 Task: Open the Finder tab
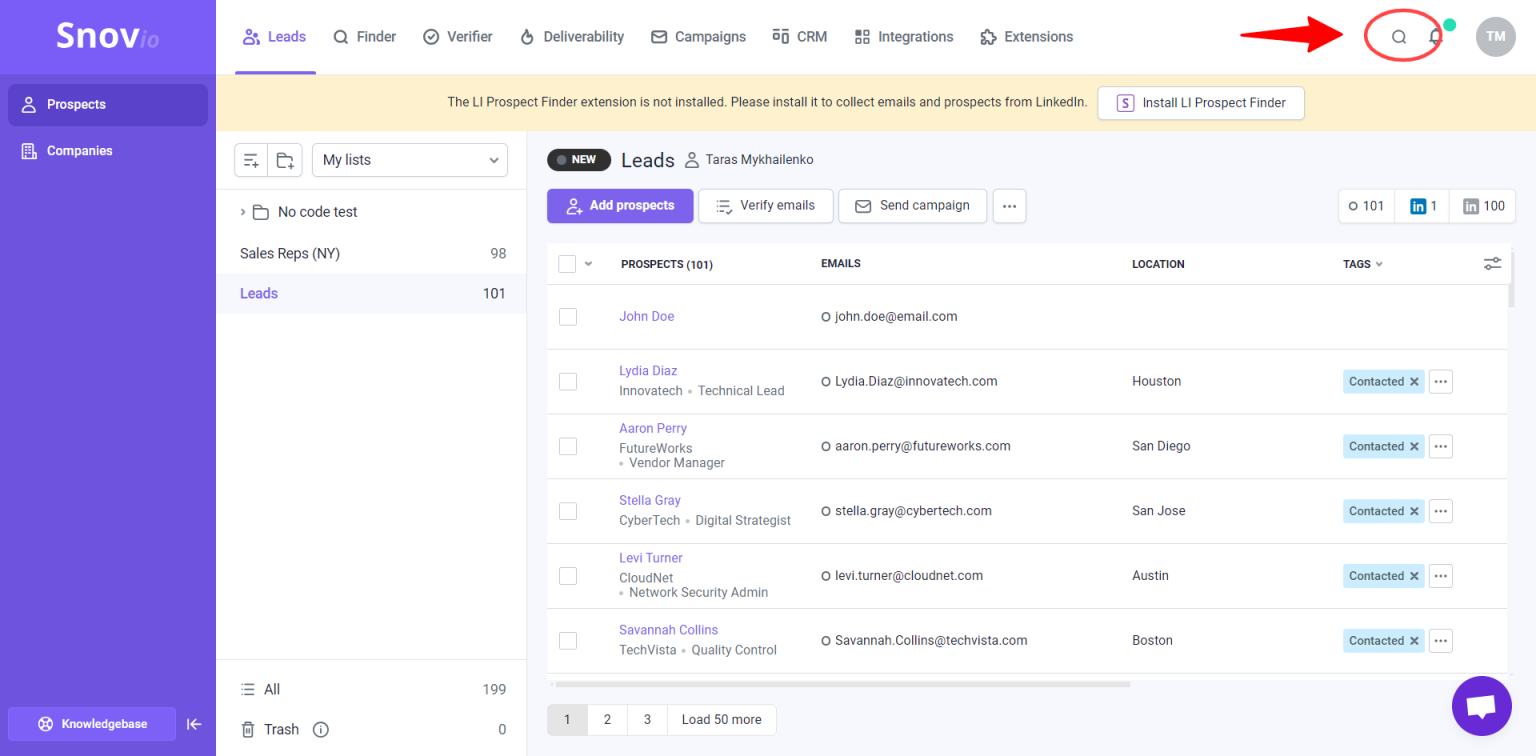click(x=365, y=37)
